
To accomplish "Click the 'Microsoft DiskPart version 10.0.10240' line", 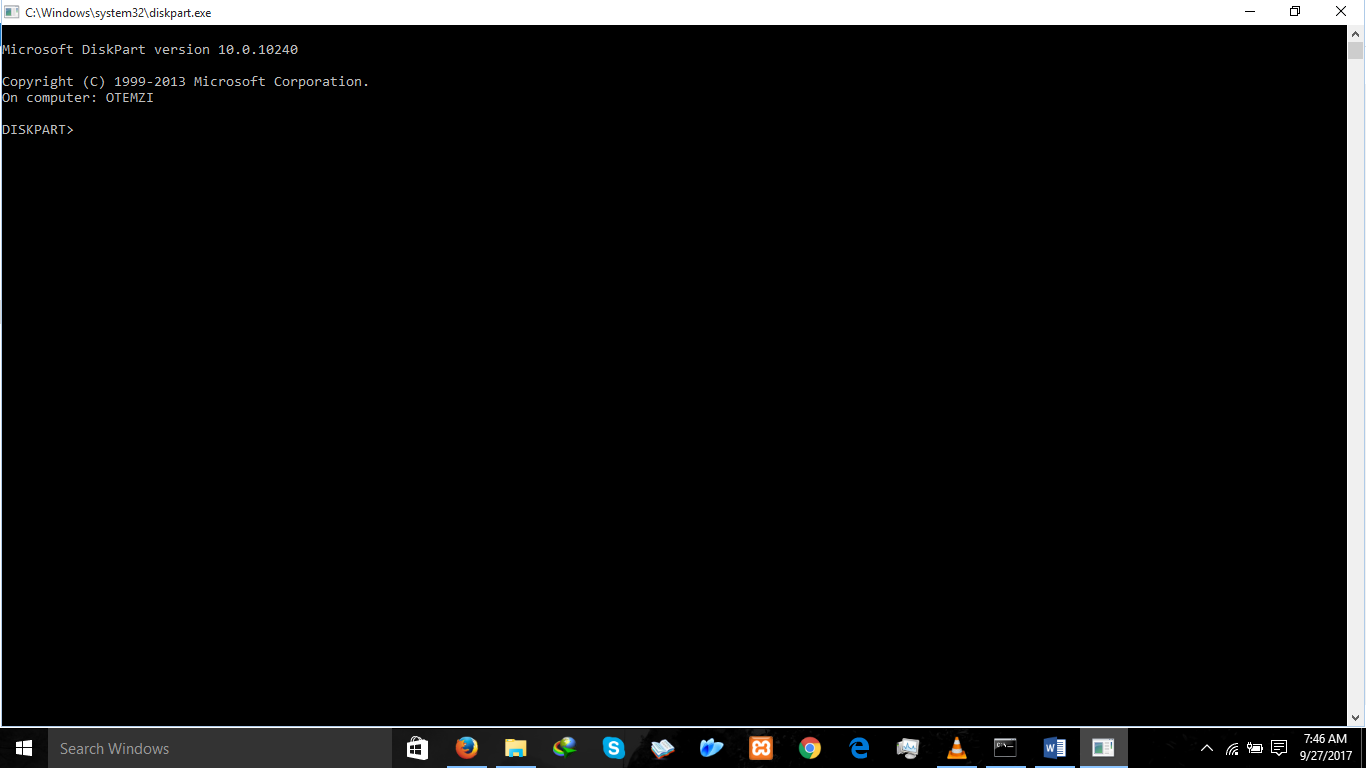I will 150,50.
